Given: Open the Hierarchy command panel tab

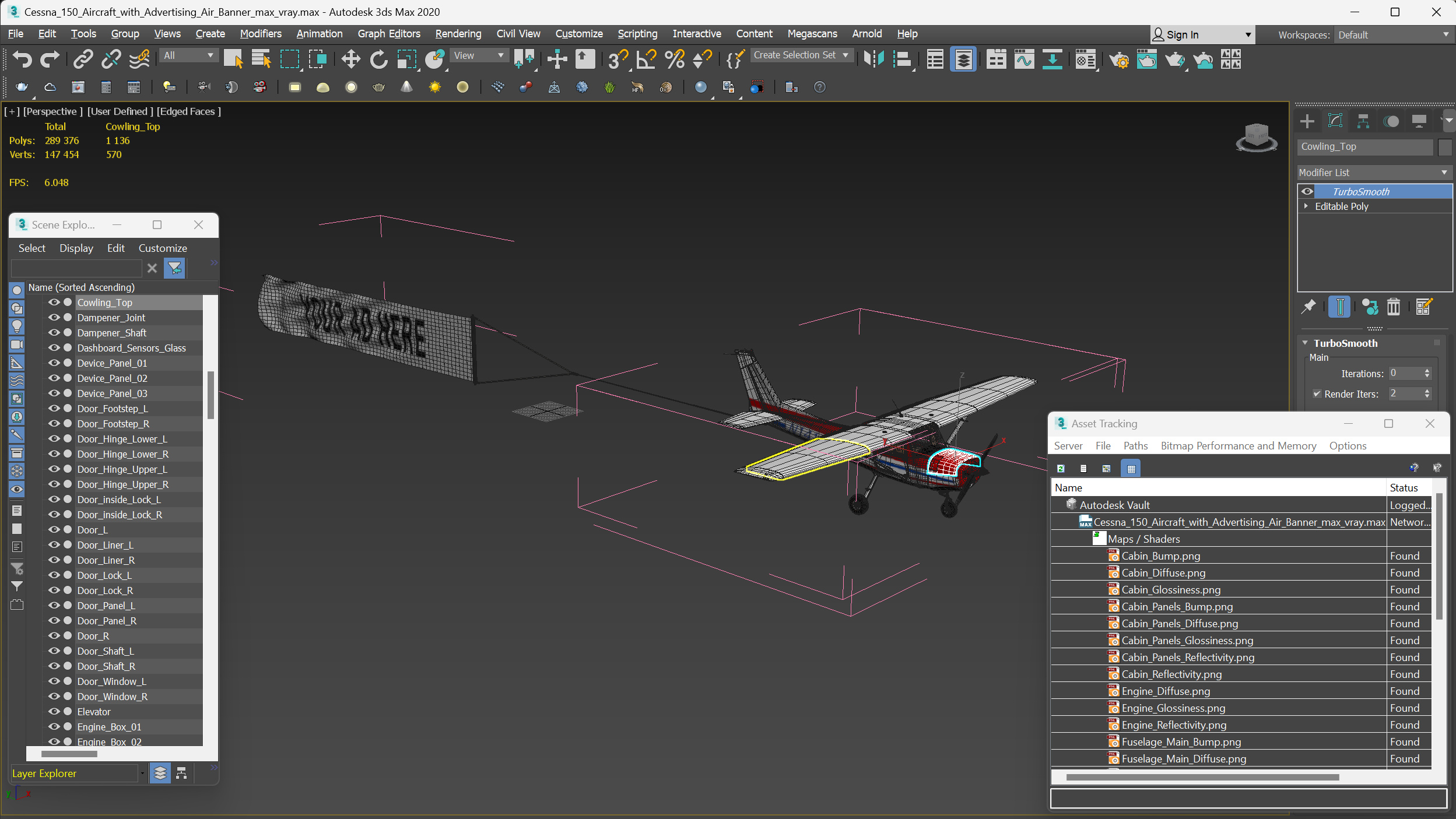Looking at the screenshot, I should 1363,121.
